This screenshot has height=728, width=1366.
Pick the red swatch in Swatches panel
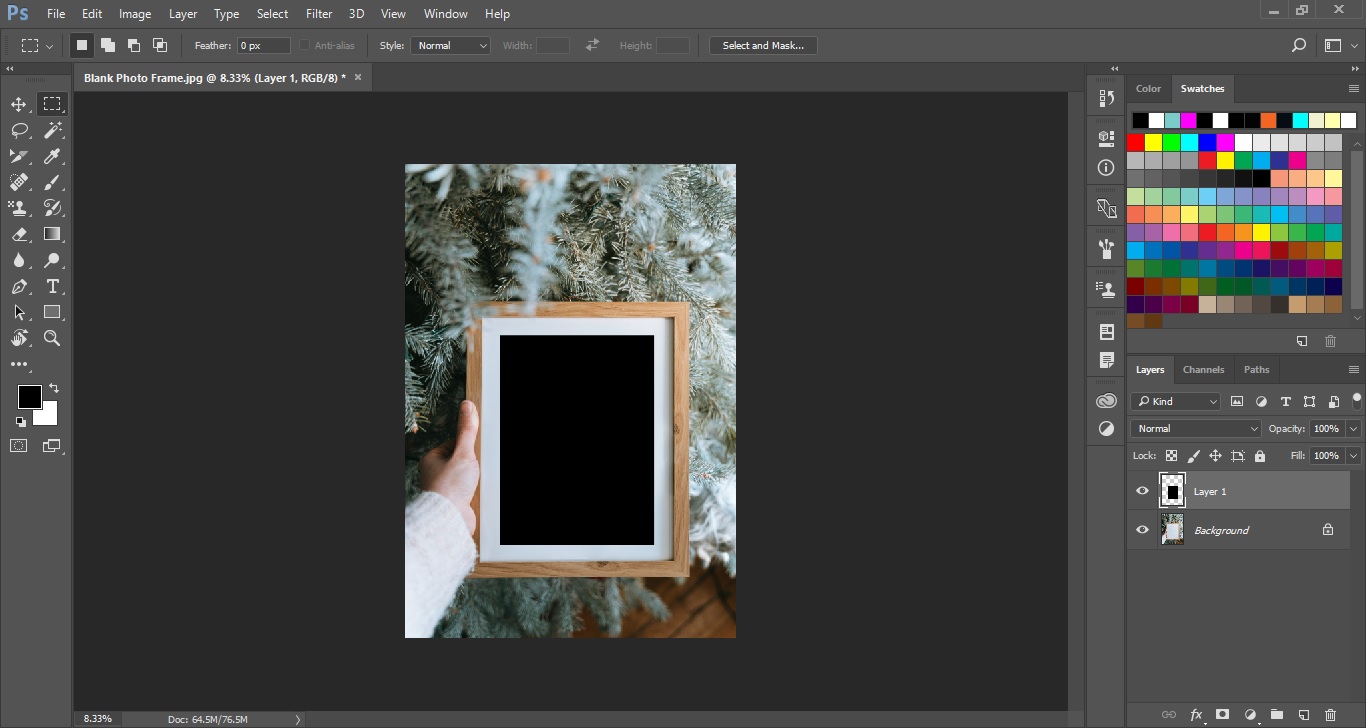coord(1138,141)
